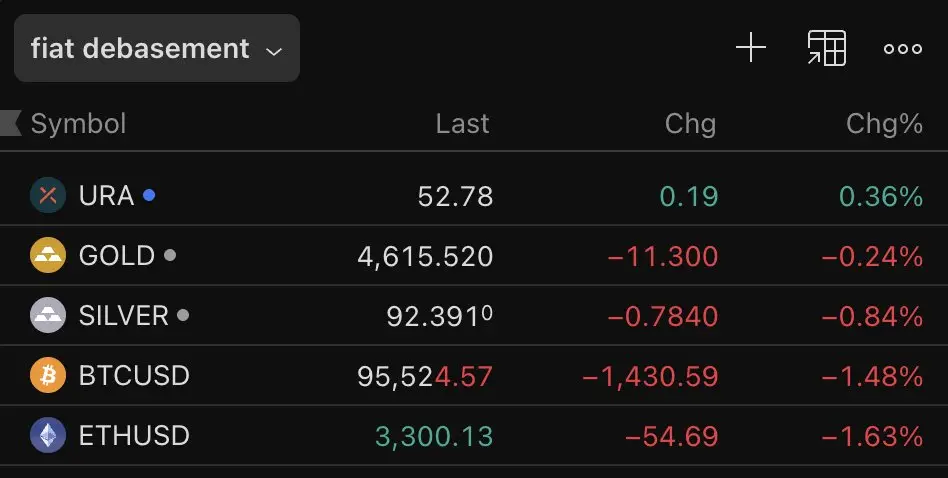Select the BTCUSD symbol name
This screenshot has height=478, width=948.
click(134, 376)
